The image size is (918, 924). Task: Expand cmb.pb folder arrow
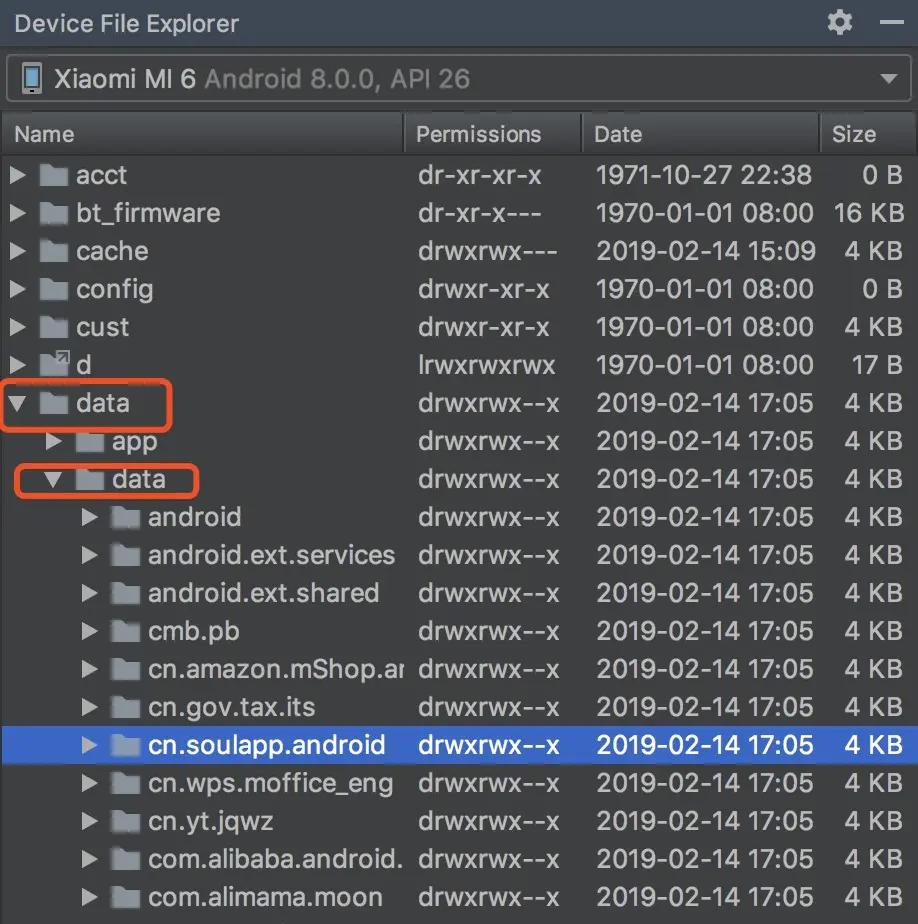pyautogui.click(x=90, y=631)
